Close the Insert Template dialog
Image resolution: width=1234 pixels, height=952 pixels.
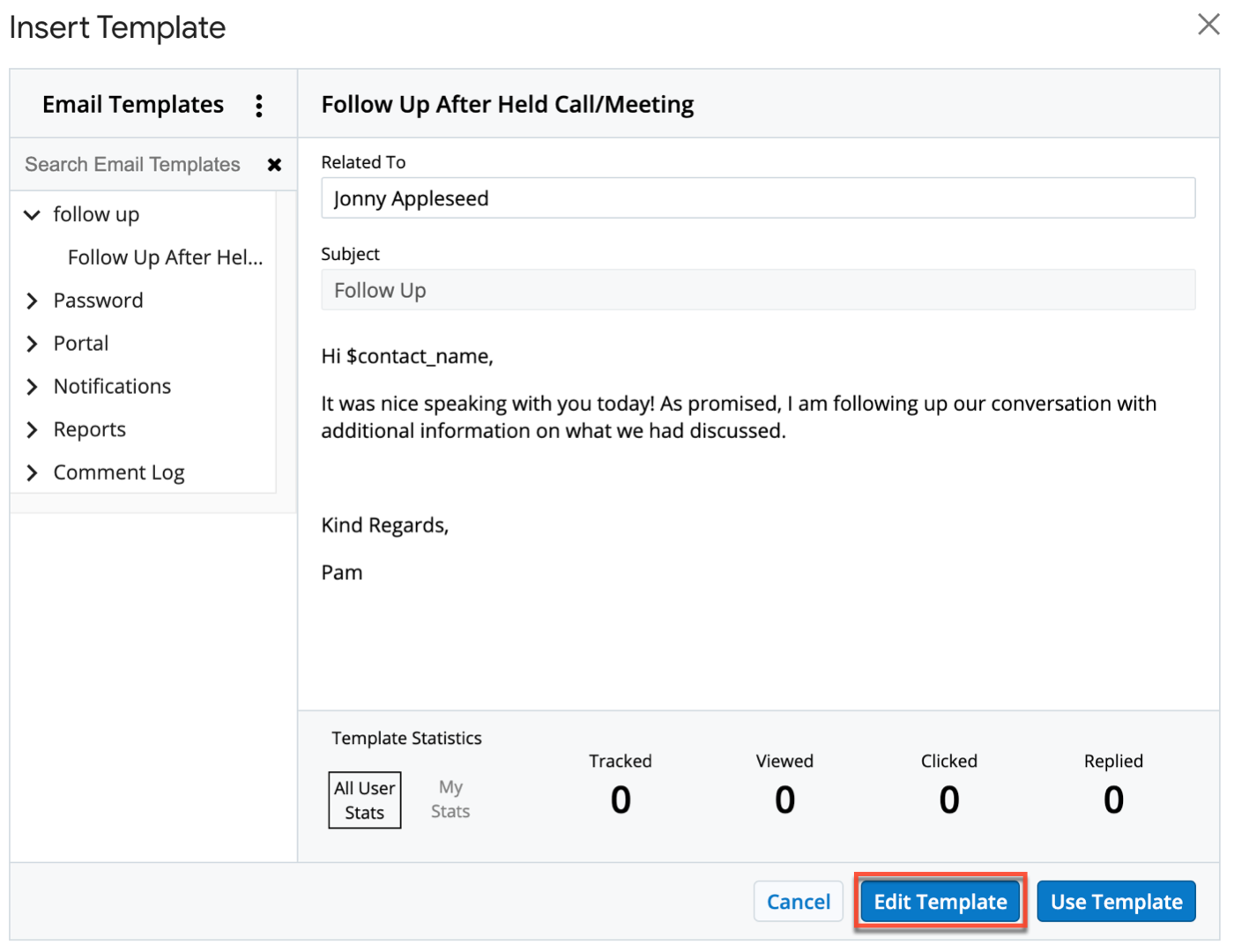point(1208,25)
